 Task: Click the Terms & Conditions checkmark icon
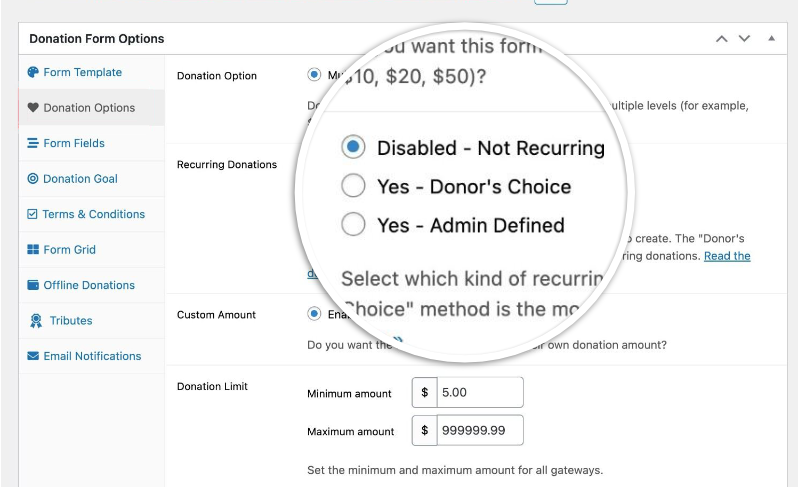(x=32, y=214)
